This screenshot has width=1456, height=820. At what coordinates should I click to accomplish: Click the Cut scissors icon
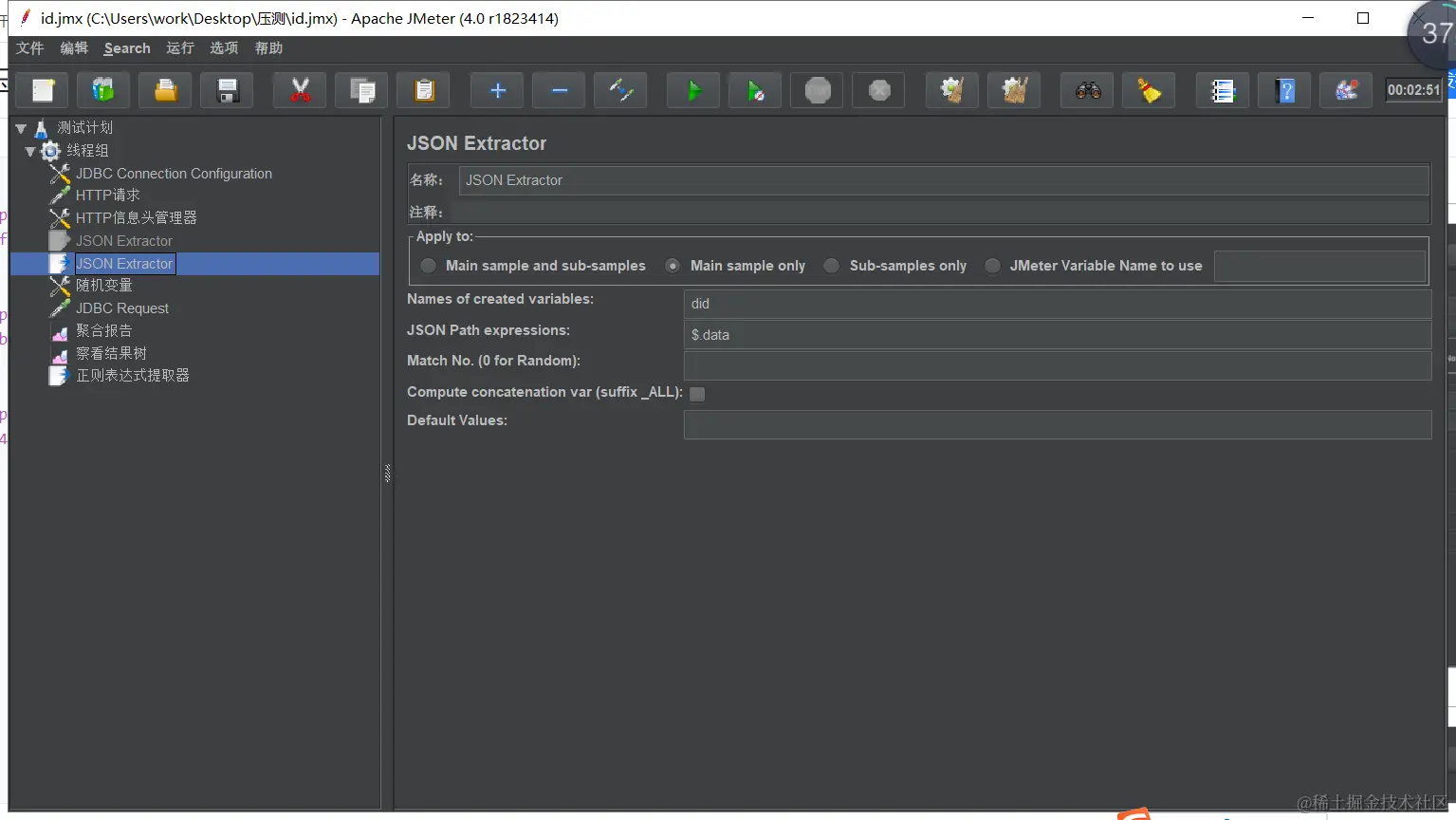tap(300, 90)
